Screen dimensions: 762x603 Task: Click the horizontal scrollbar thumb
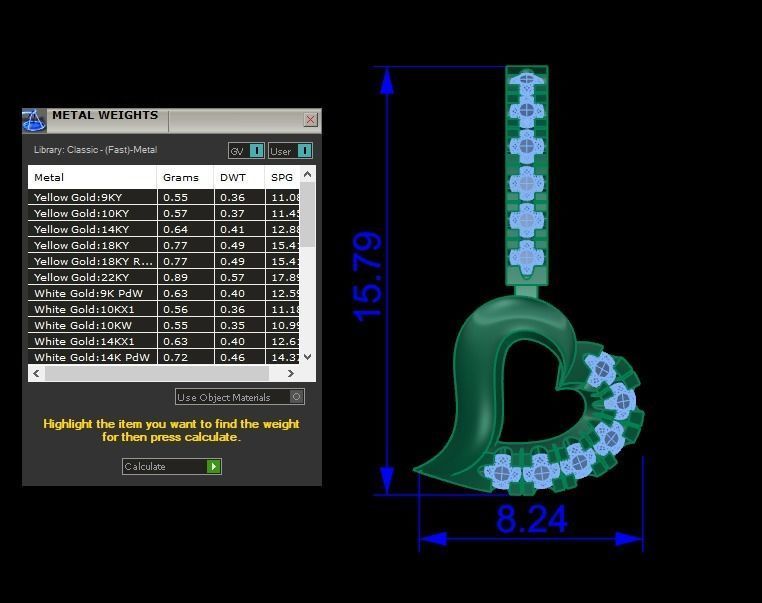click(157, 373)
